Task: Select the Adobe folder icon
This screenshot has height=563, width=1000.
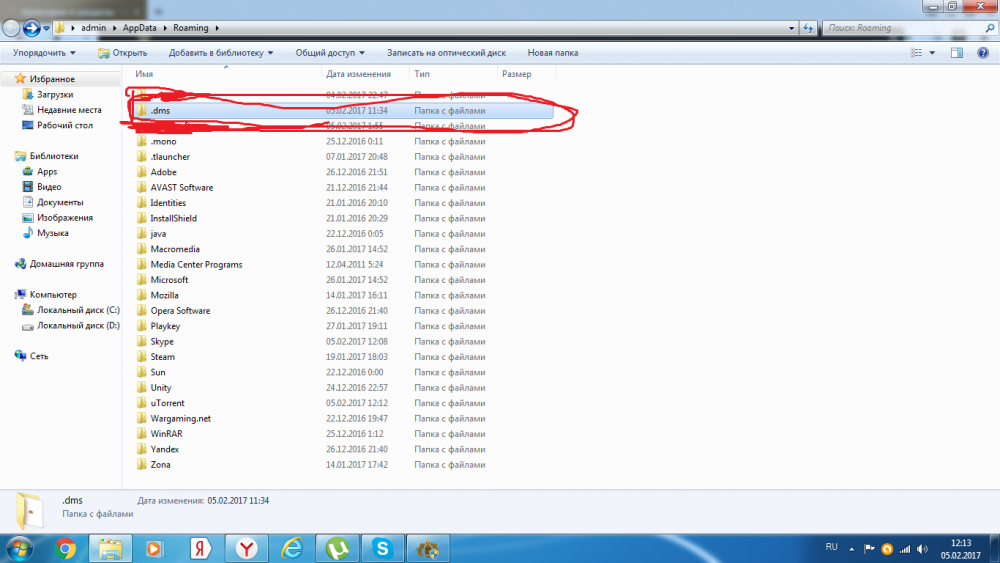Action: pos(142,172)
